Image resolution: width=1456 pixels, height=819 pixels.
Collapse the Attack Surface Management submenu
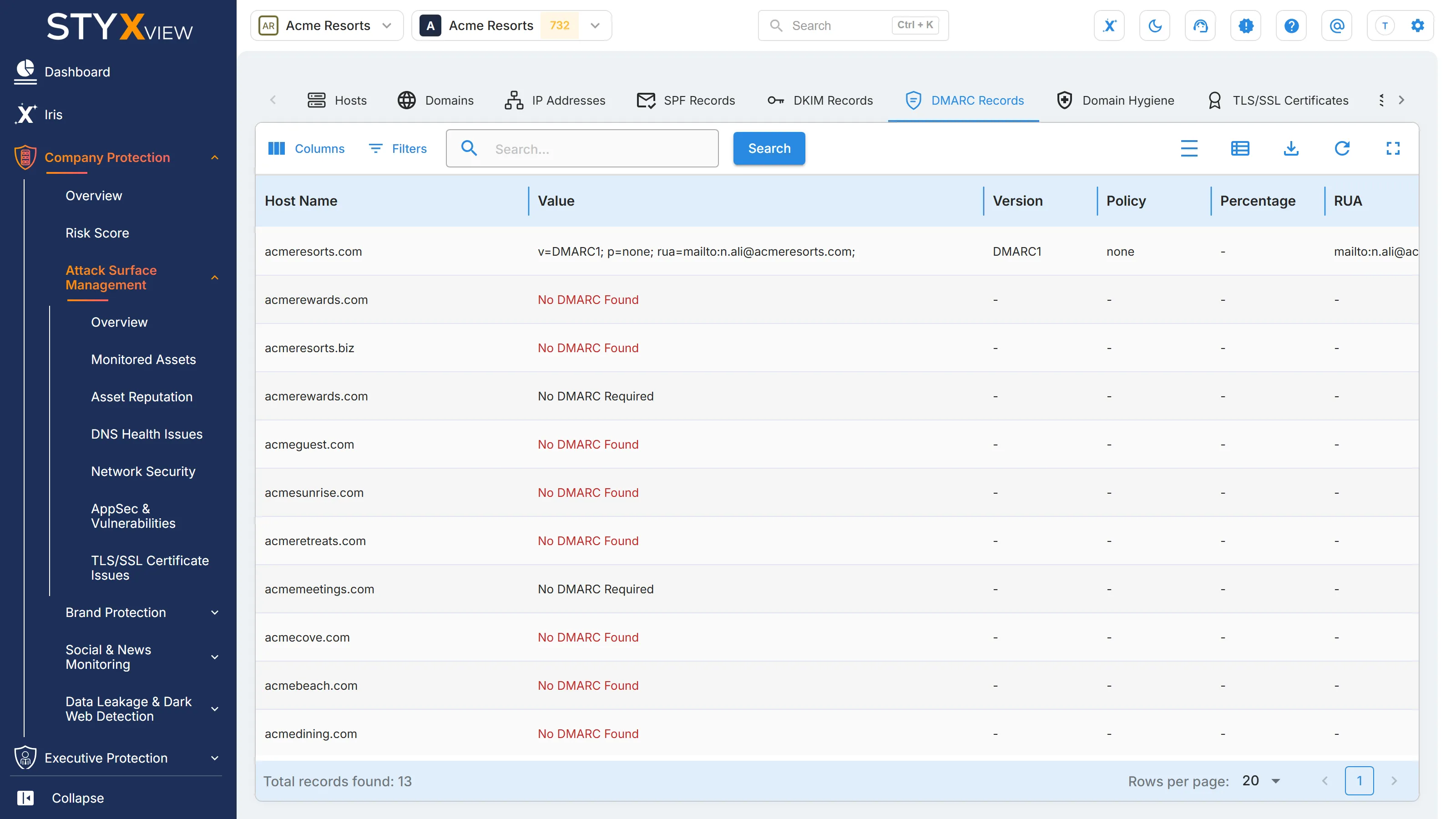(215, 278)
